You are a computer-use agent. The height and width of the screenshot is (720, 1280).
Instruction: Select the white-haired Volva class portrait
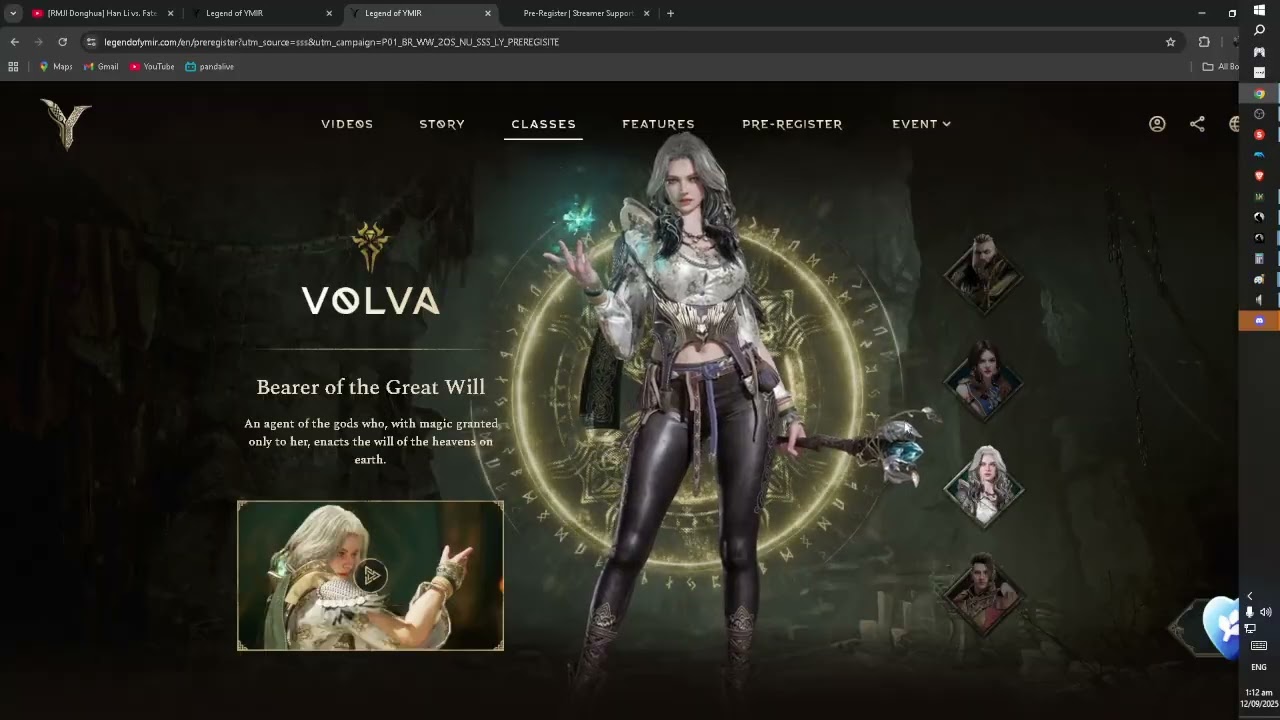pyautogui.click(x=984, y=487)
